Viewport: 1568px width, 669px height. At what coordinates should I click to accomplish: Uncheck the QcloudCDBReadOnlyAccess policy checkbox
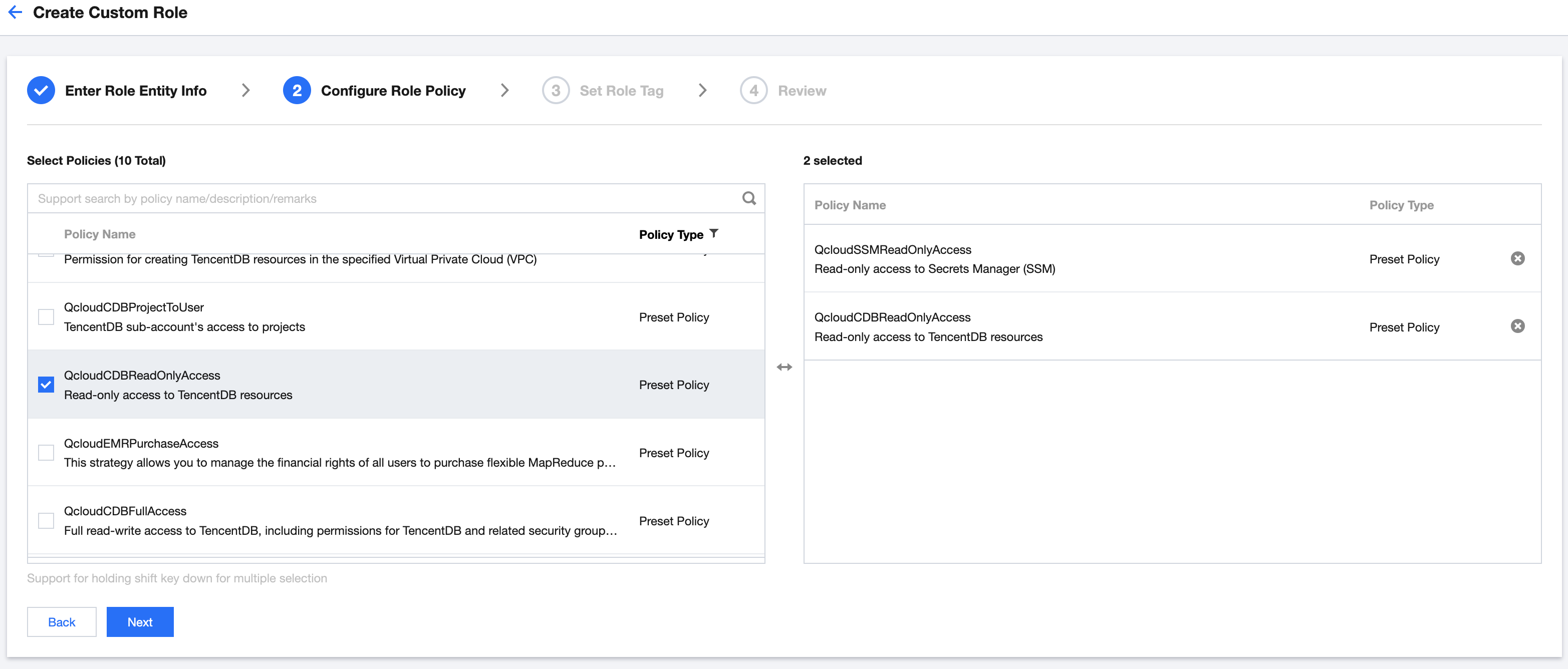pyautogui.click(x=46, y=385)
